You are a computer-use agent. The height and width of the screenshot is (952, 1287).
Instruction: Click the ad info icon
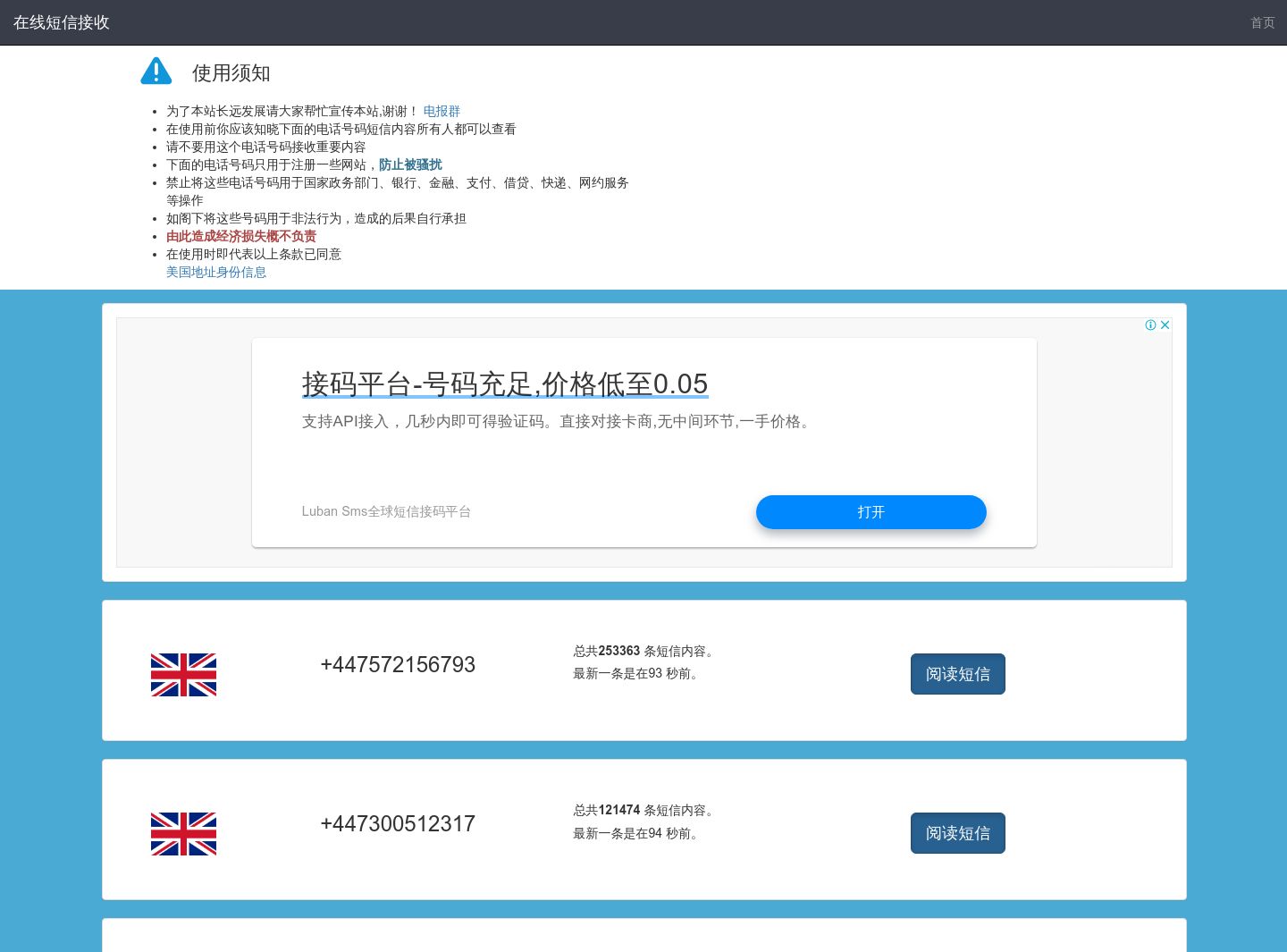(x=1150, y=325)
